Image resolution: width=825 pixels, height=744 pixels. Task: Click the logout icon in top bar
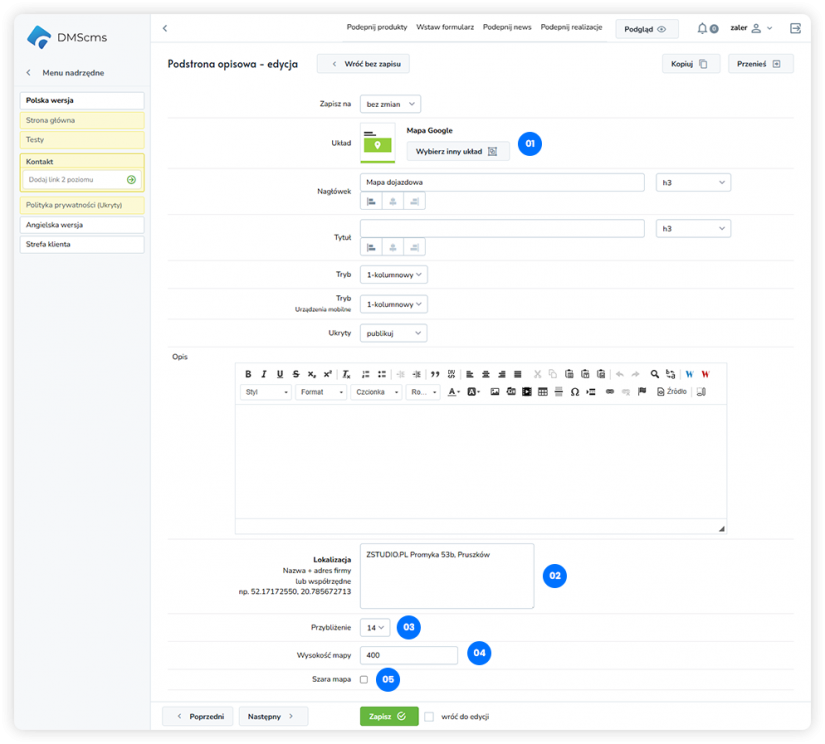(795, 29)
